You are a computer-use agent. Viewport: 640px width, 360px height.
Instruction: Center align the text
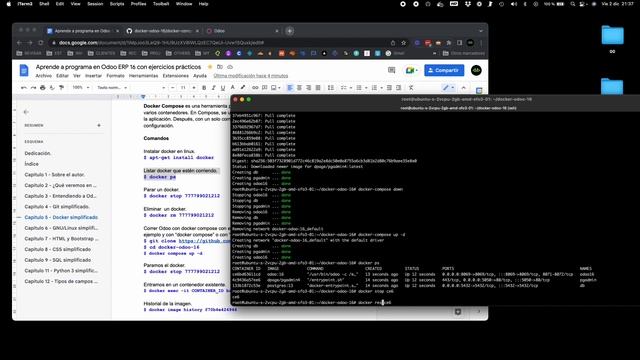pos(299,88)
